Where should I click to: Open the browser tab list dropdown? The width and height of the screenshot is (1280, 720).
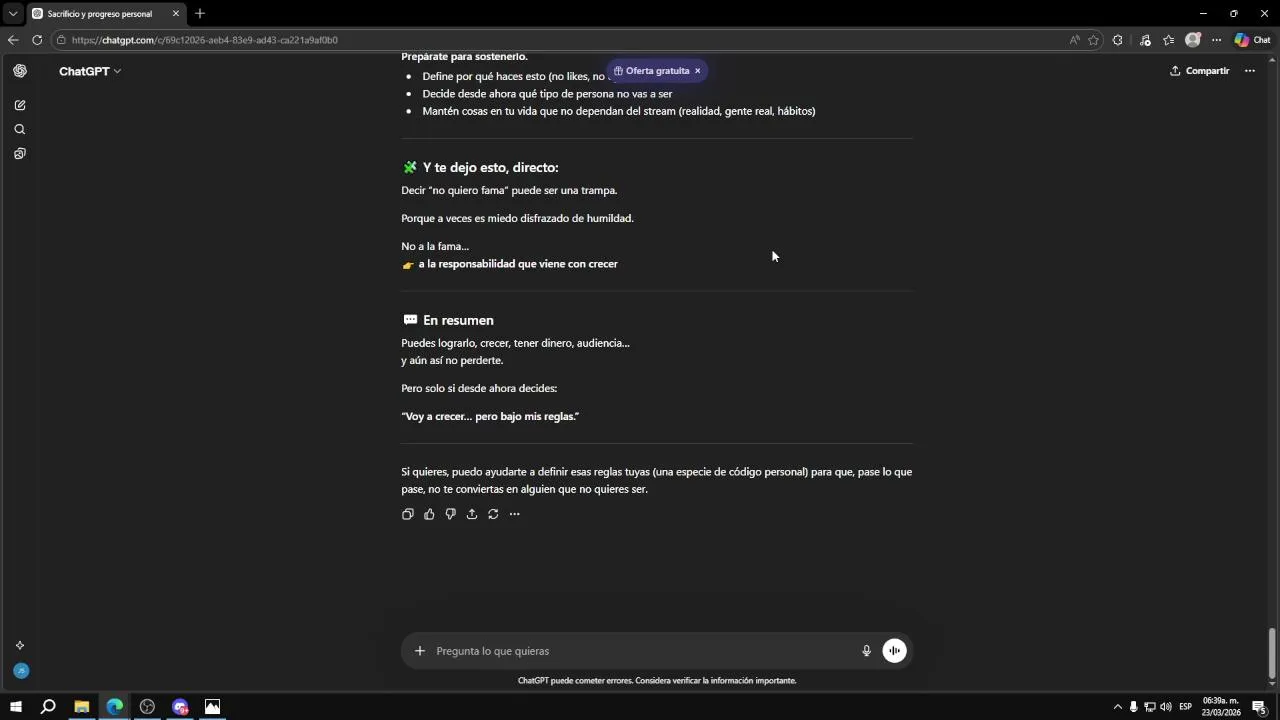13,14
